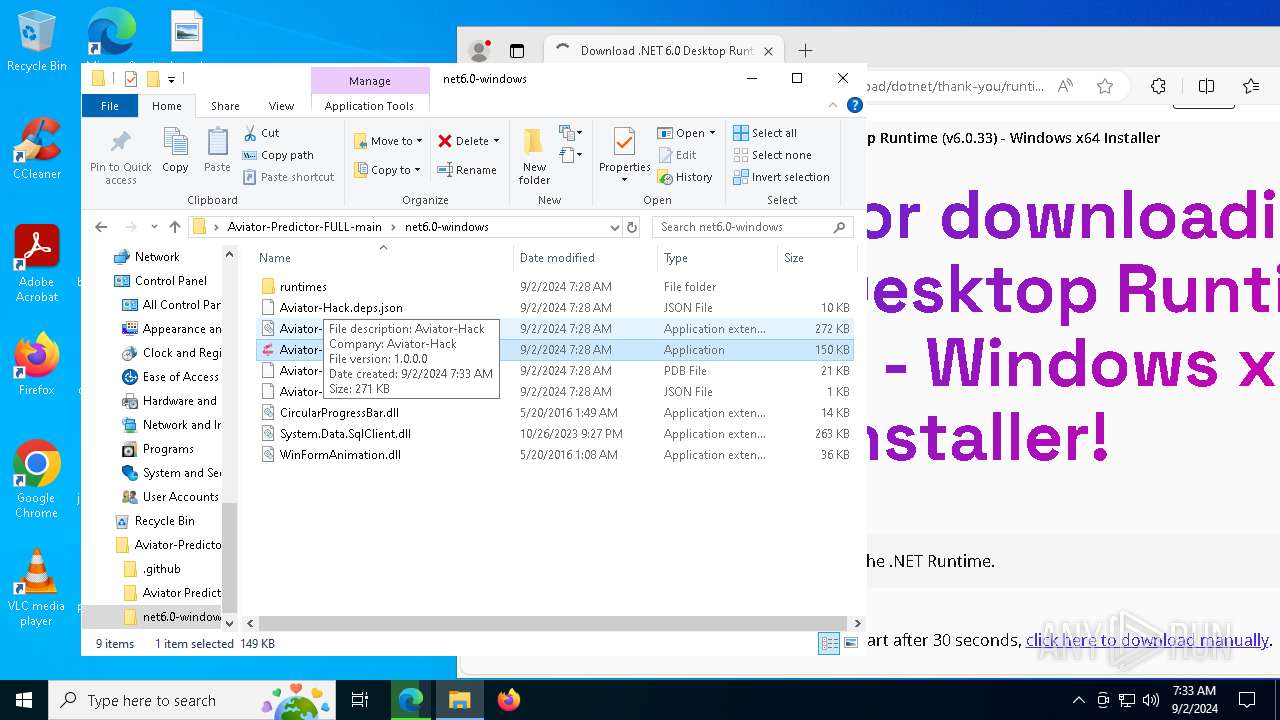Image resolution: width=1280 pixels, height=720 pixels.
Task: Refresh the net6.0-windows folder view
Action: pyautogui.click(x=632, y=227)
